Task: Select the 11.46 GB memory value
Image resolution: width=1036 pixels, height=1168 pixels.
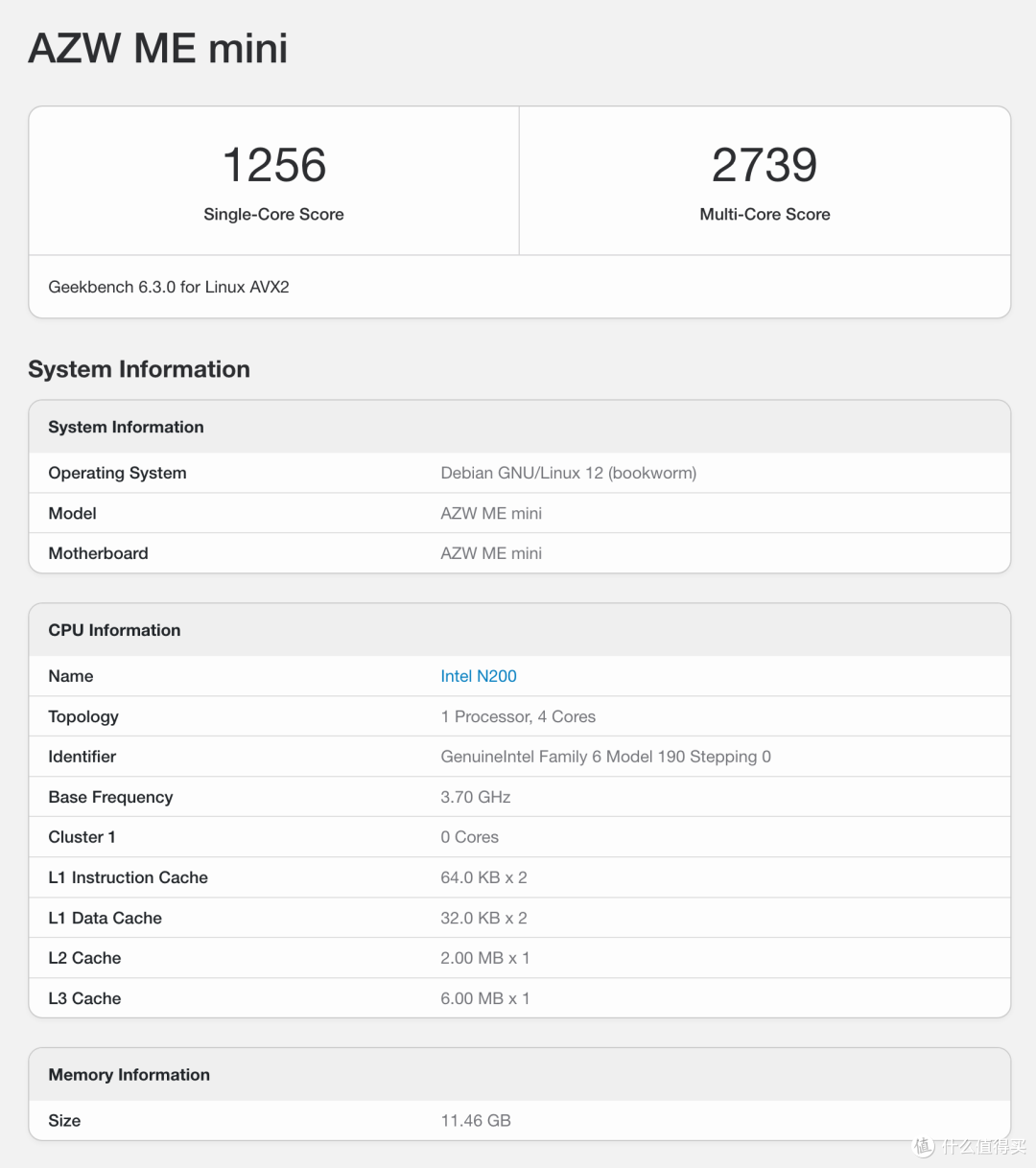Action: pyautogui.click(x=476, y=1121)
